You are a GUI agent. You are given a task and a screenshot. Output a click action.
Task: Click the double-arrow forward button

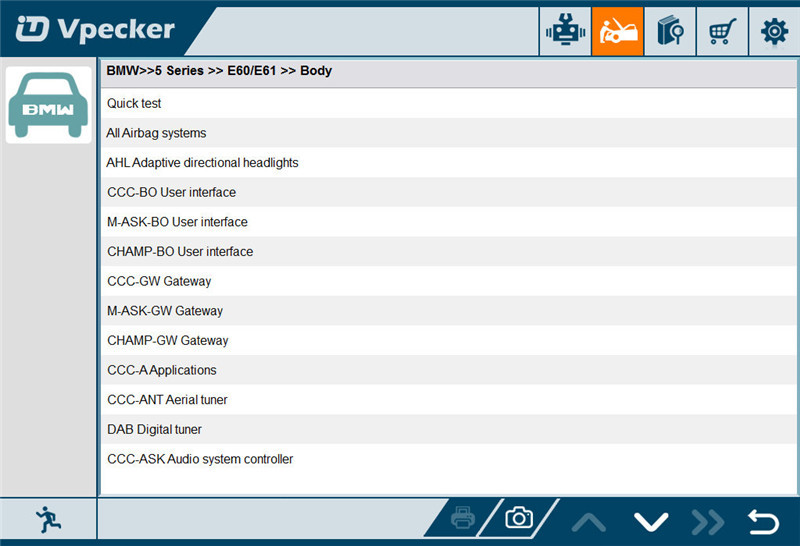pyautogui.click(x=707, y=521)
